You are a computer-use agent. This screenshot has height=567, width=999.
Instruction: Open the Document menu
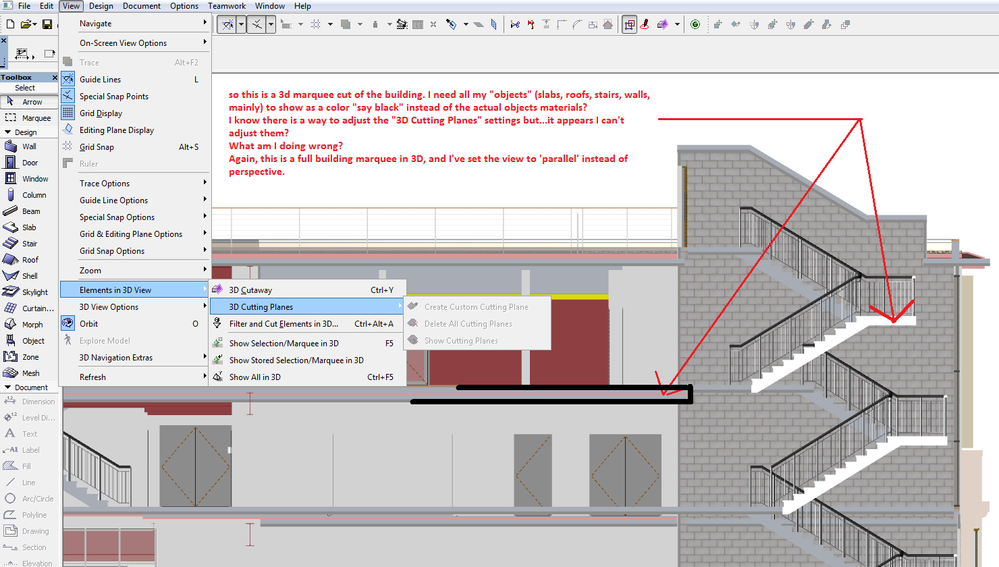141,6
